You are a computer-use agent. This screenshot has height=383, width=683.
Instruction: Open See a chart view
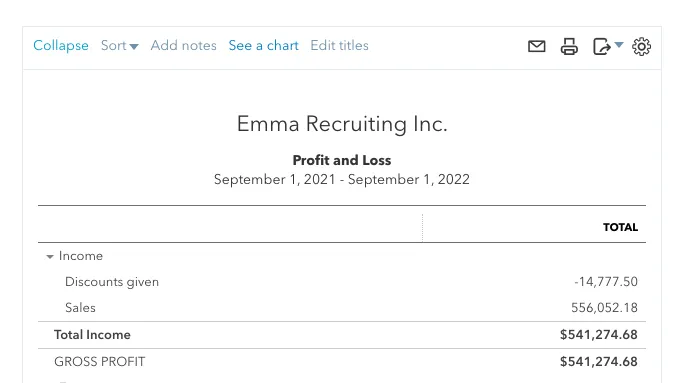(x=264, y=45)
